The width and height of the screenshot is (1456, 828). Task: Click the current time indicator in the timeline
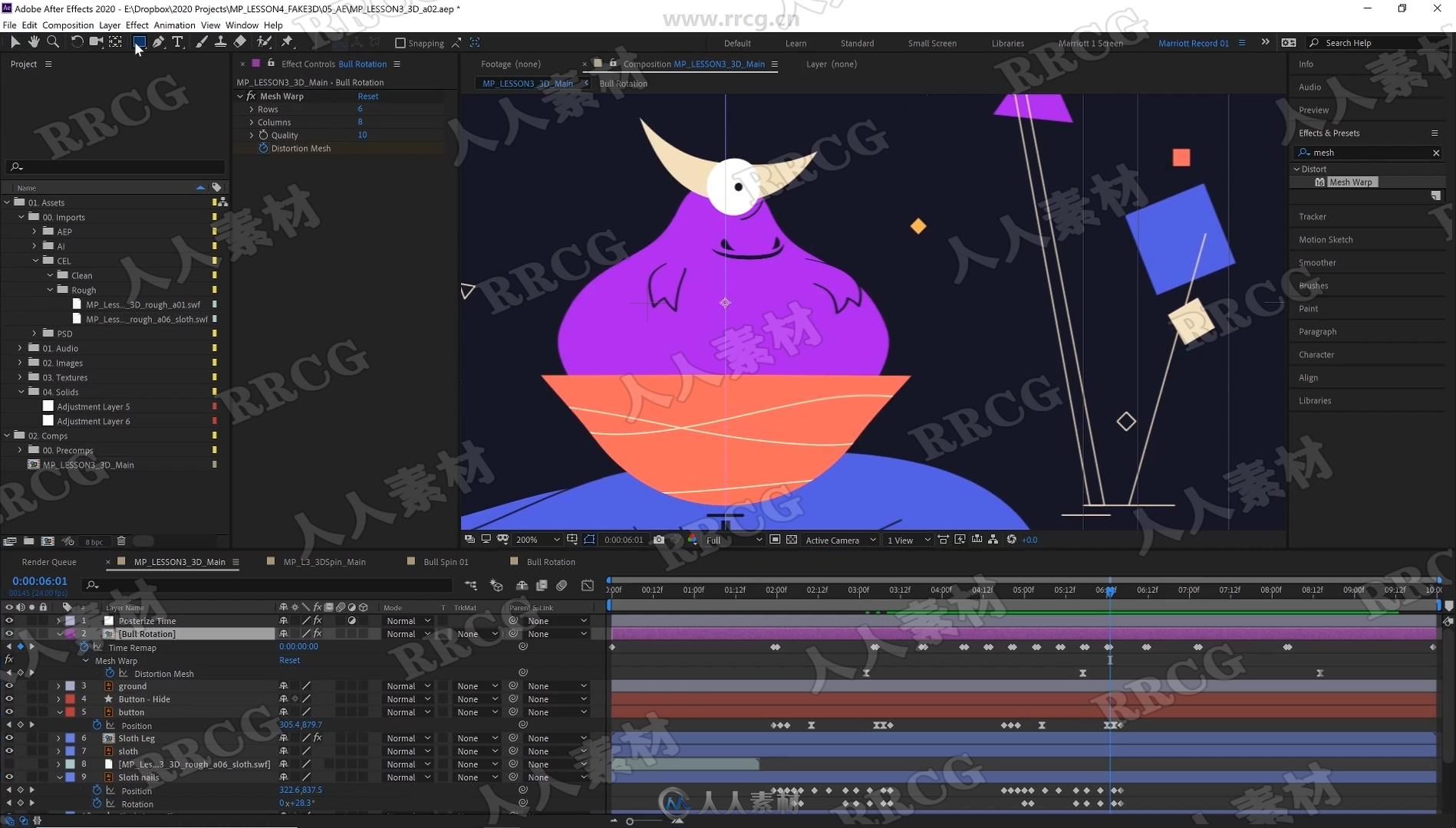point(1110,590)
